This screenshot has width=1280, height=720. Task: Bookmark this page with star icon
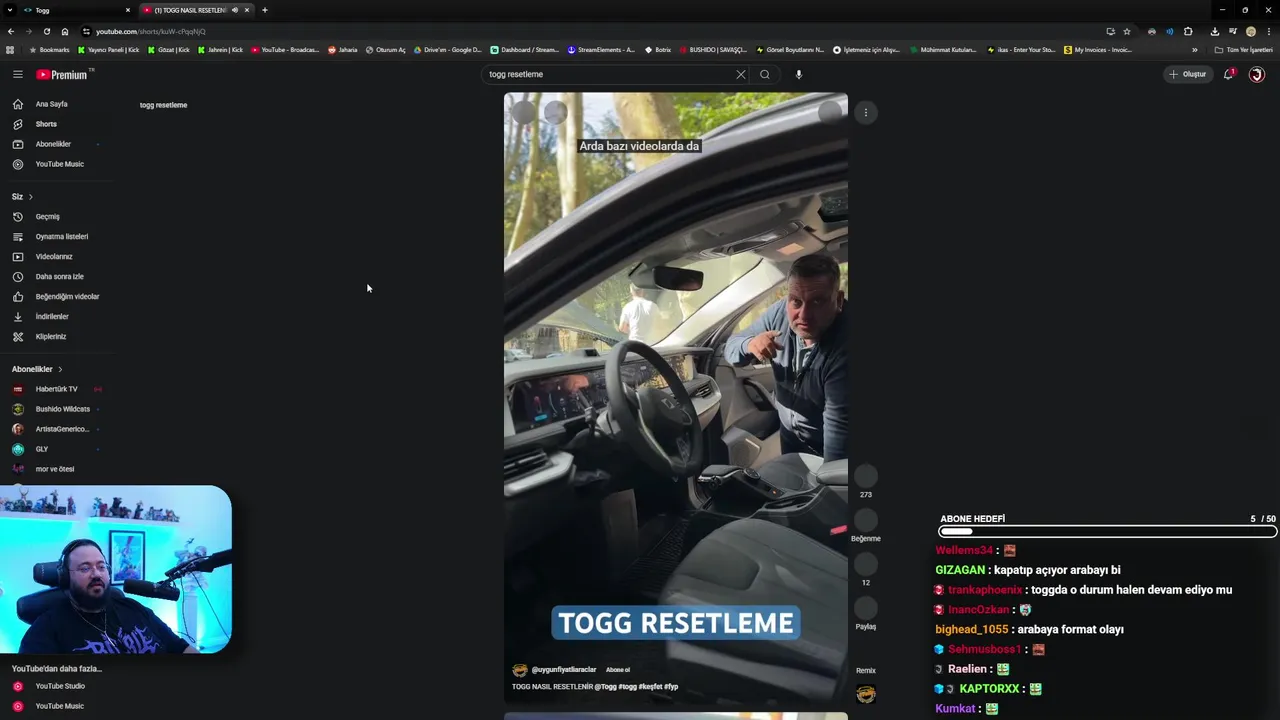pos(1127,31)
